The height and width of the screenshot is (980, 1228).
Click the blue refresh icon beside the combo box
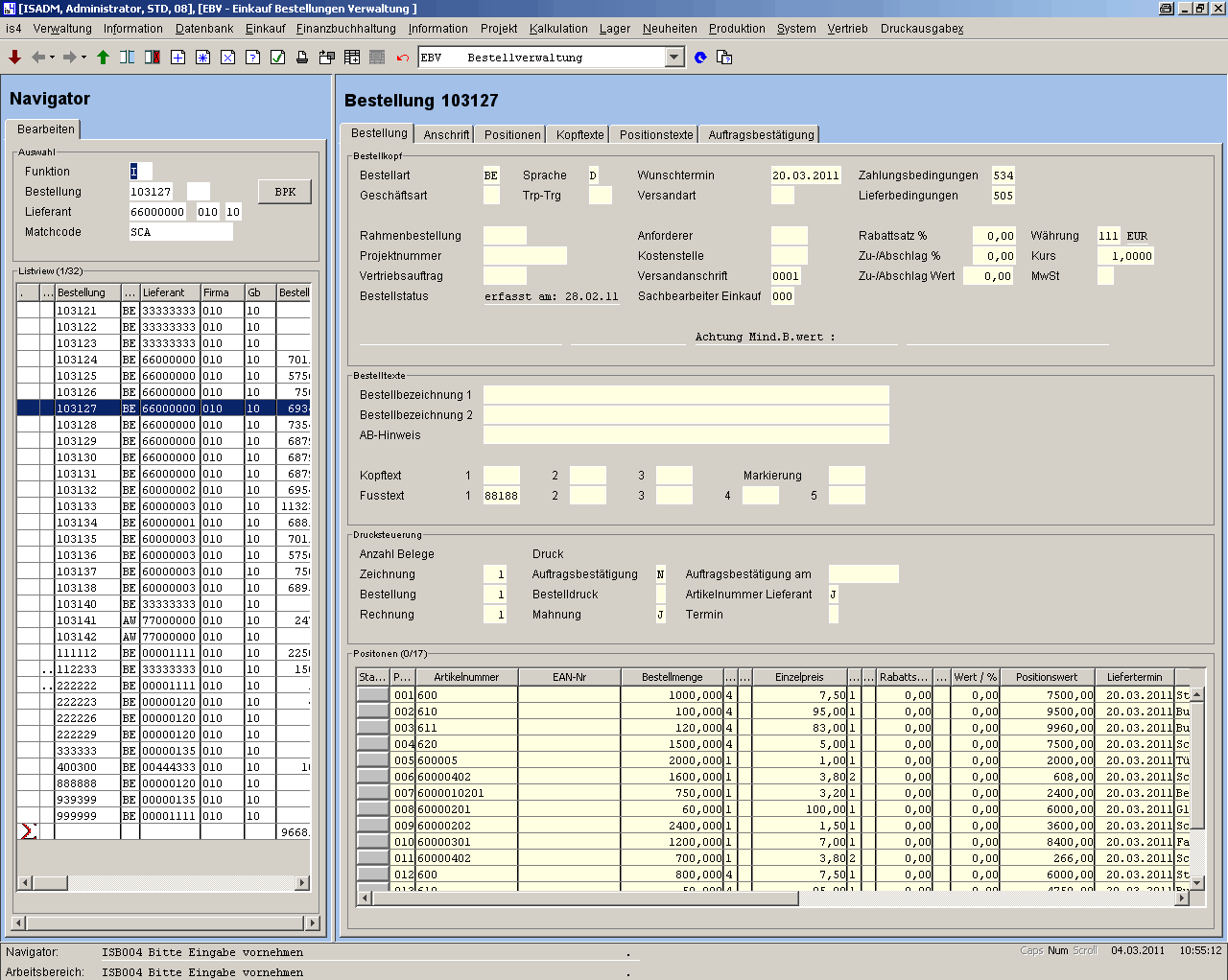pyautogui.click(x=700, y=58)
